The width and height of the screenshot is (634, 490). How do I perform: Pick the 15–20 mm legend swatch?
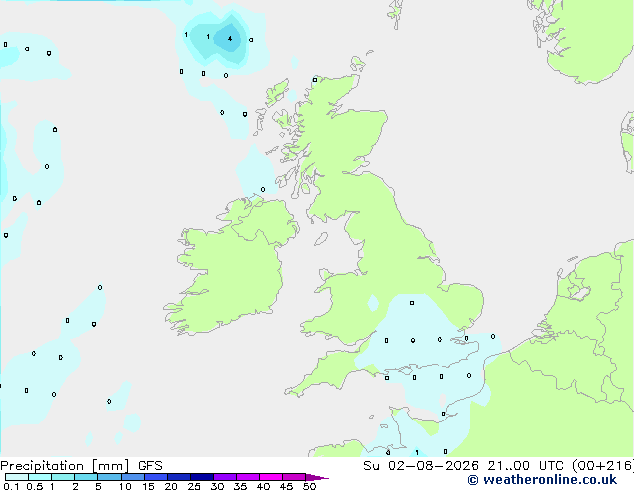[x=155, y=477]
